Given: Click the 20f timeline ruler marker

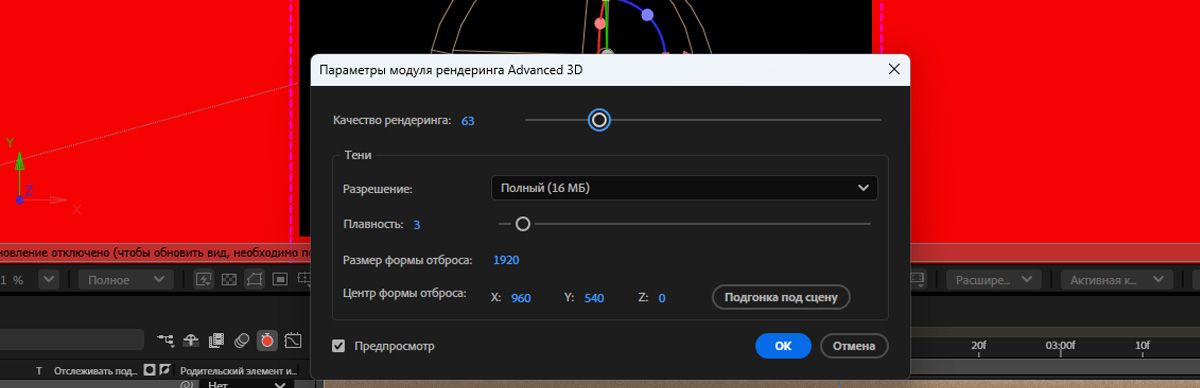Looking at the screenshot, I should pos(979,345).
